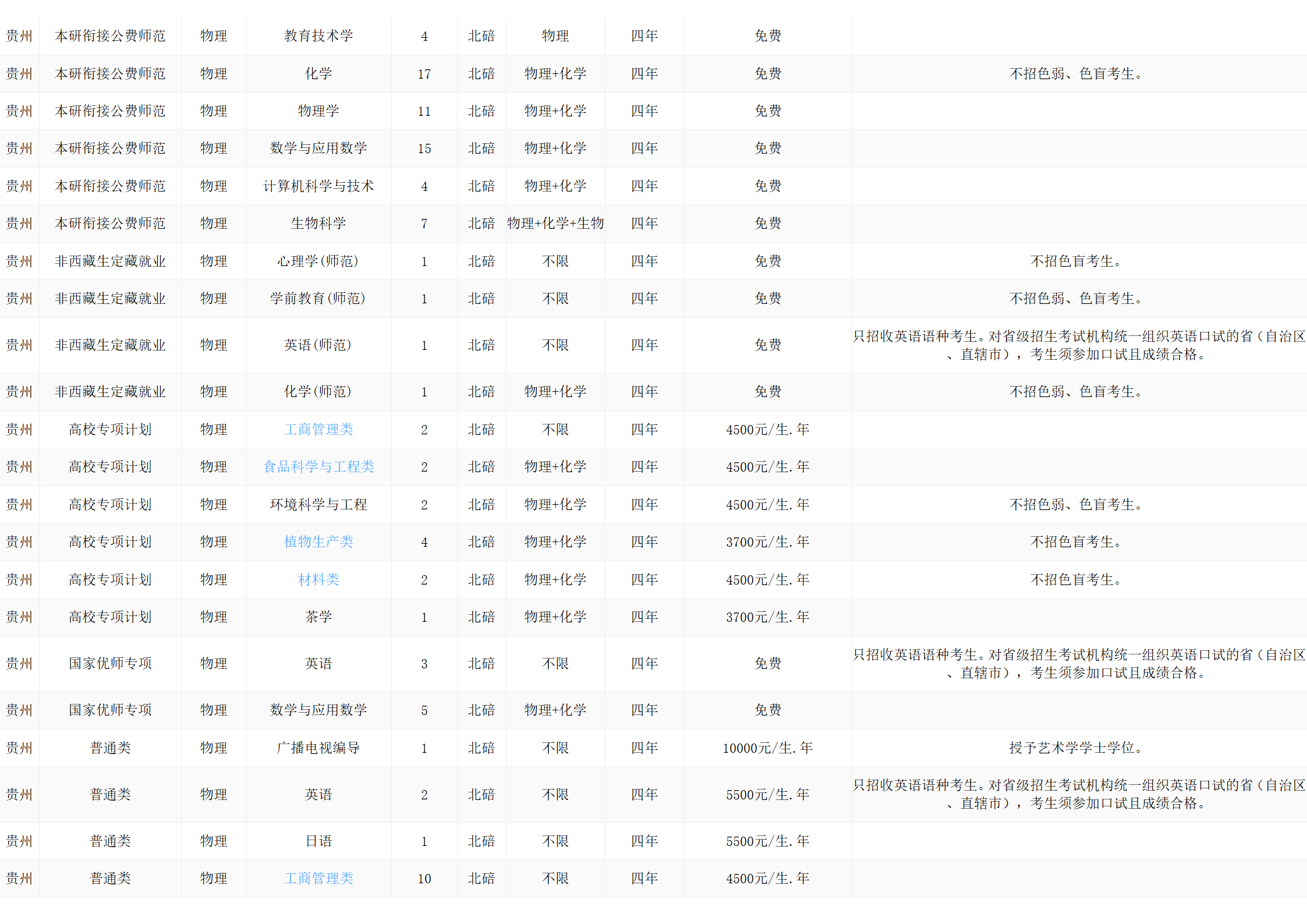Open the 工商管理类 link in 普通类 row
This screenshot has height=924, width=1307.
(x=318, y=879)
